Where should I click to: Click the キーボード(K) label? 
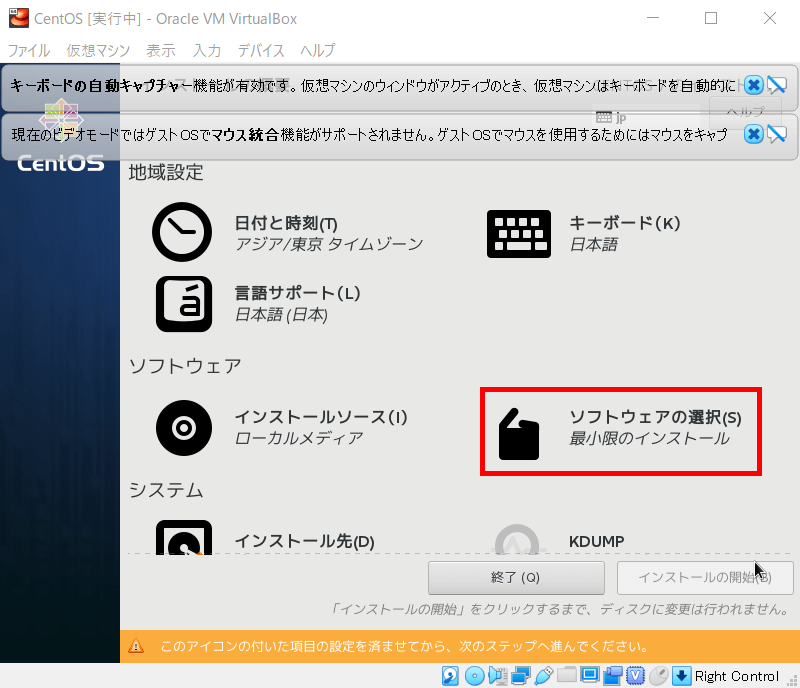pos(624,223)
